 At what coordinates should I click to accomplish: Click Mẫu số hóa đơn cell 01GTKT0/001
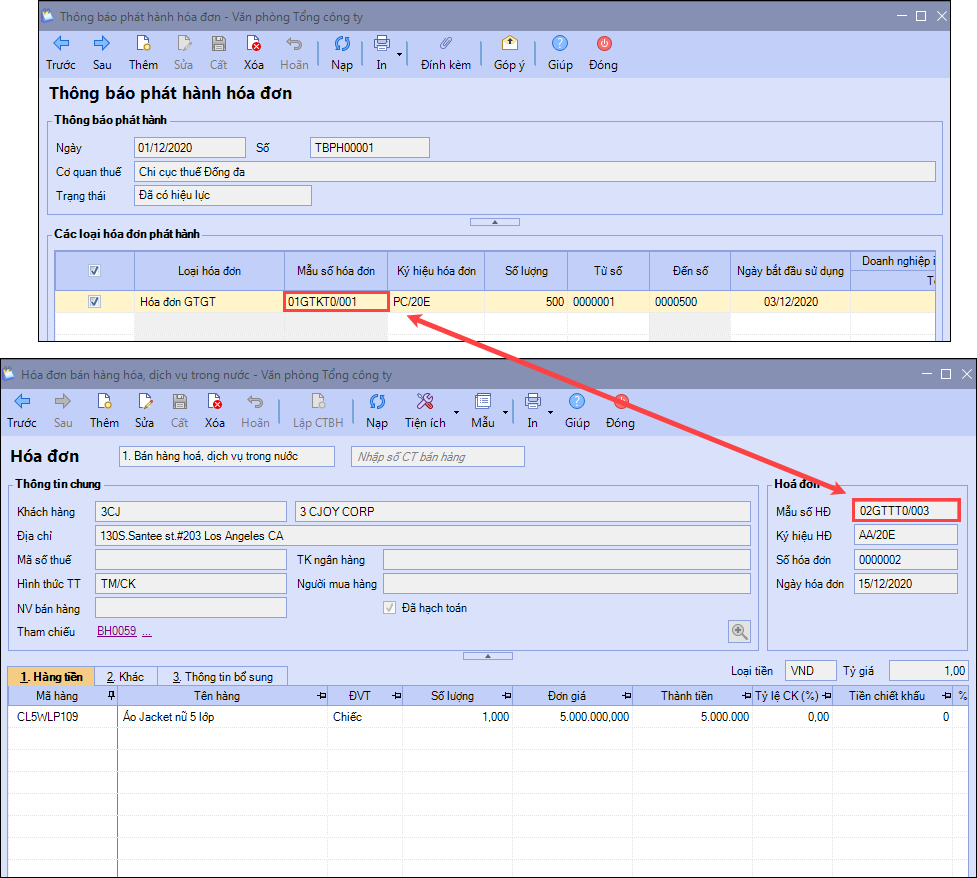tap(336, 302)
